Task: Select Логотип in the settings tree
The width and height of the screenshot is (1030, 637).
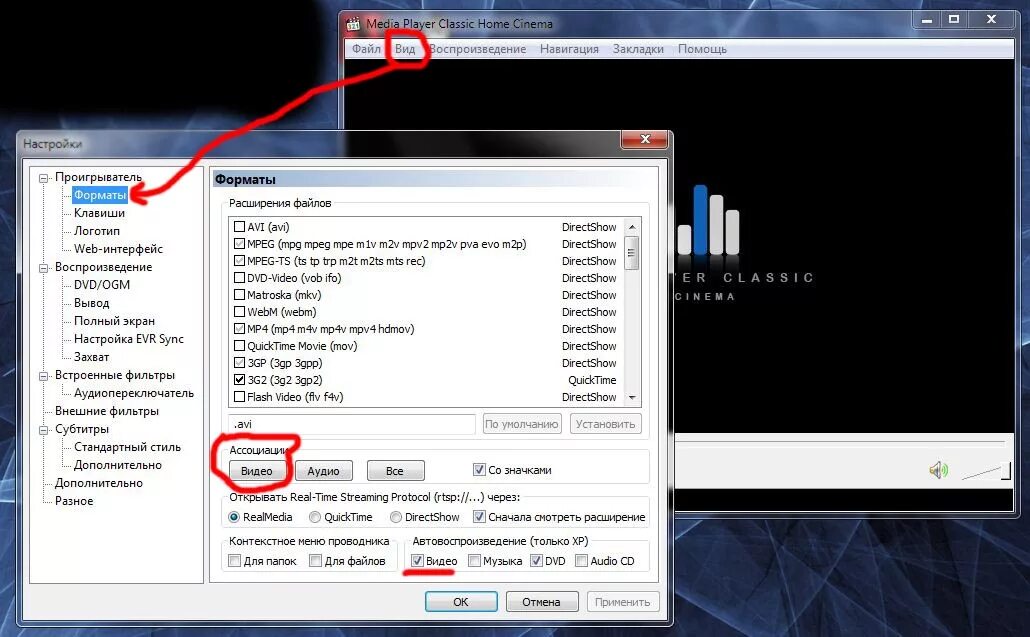Action: pyautogui.click(x=97, y=231)
